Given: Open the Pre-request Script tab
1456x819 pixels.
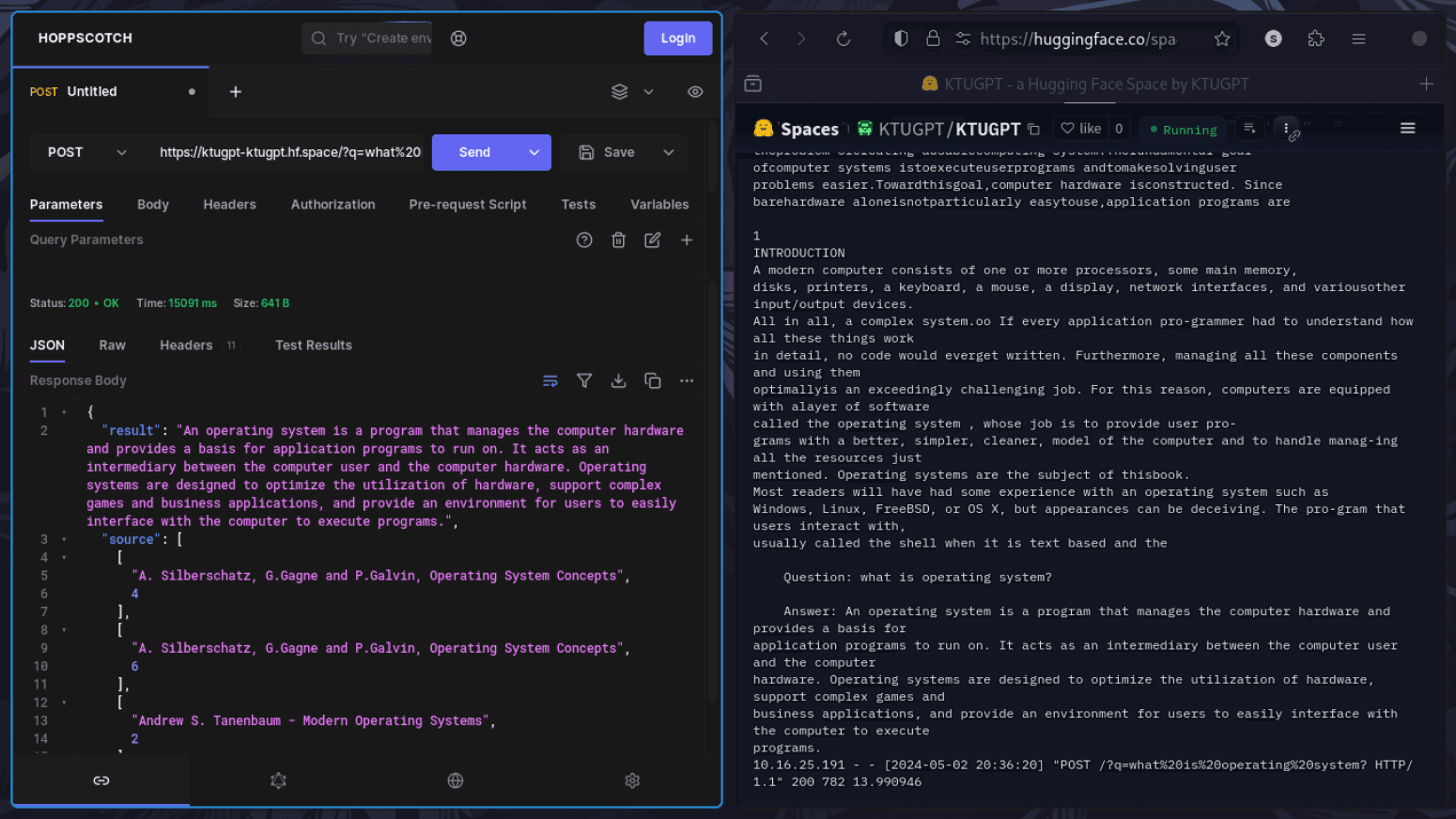Looking at the screenshot, I should click(x=468, y=205).
